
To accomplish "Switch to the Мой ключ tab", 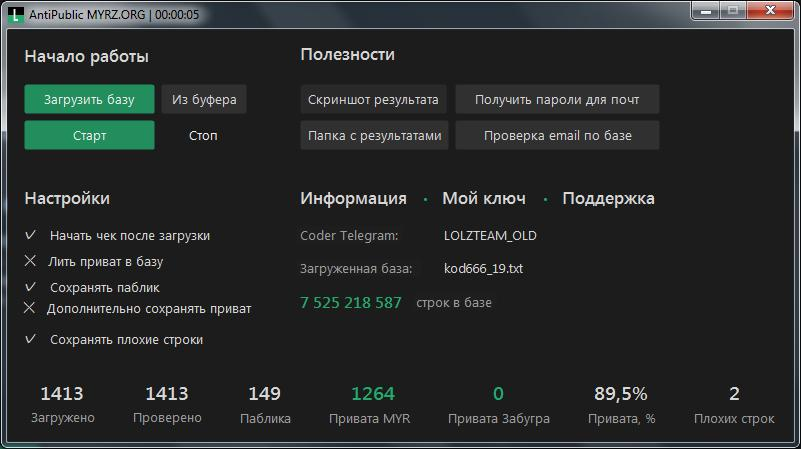I will pyautogui.click(x=484, y=198).
